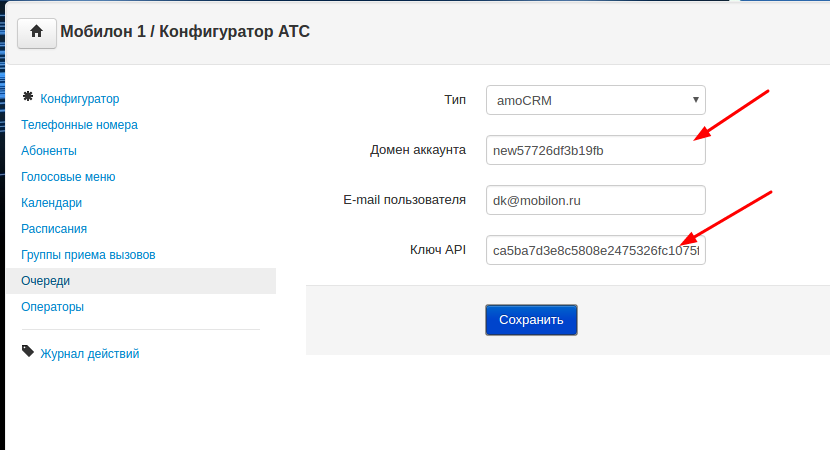Open Группы приема вызовов

(88, 255)
